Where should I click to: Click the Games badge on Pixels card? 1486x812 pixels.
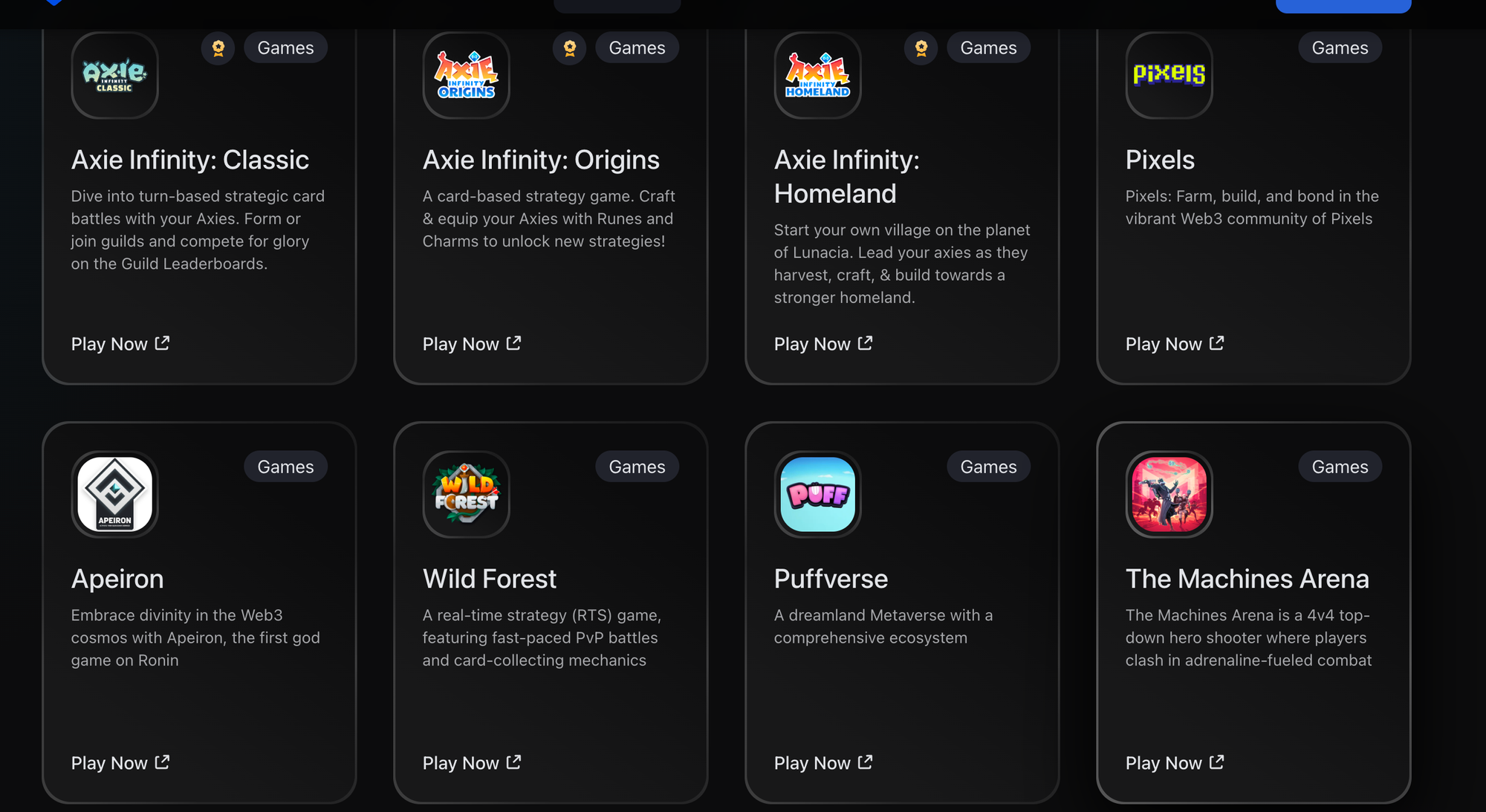pyautogui.click(x=1340, y=47)
